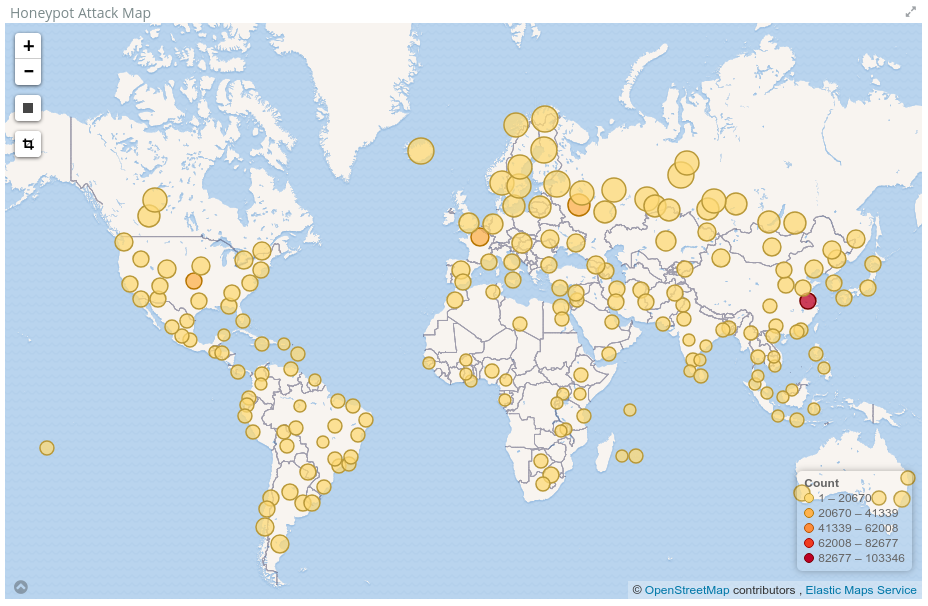Select the lone marker in the Pacific Ocean
Viewport: 928px width, 606px height.
[x=47, y=448]
